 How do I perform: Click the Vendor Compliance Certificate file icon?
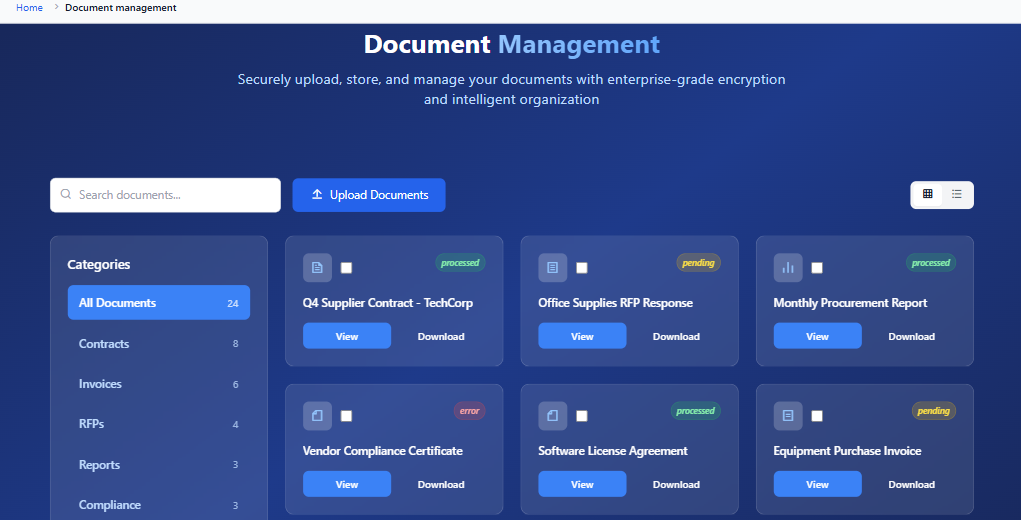(317, 416)
